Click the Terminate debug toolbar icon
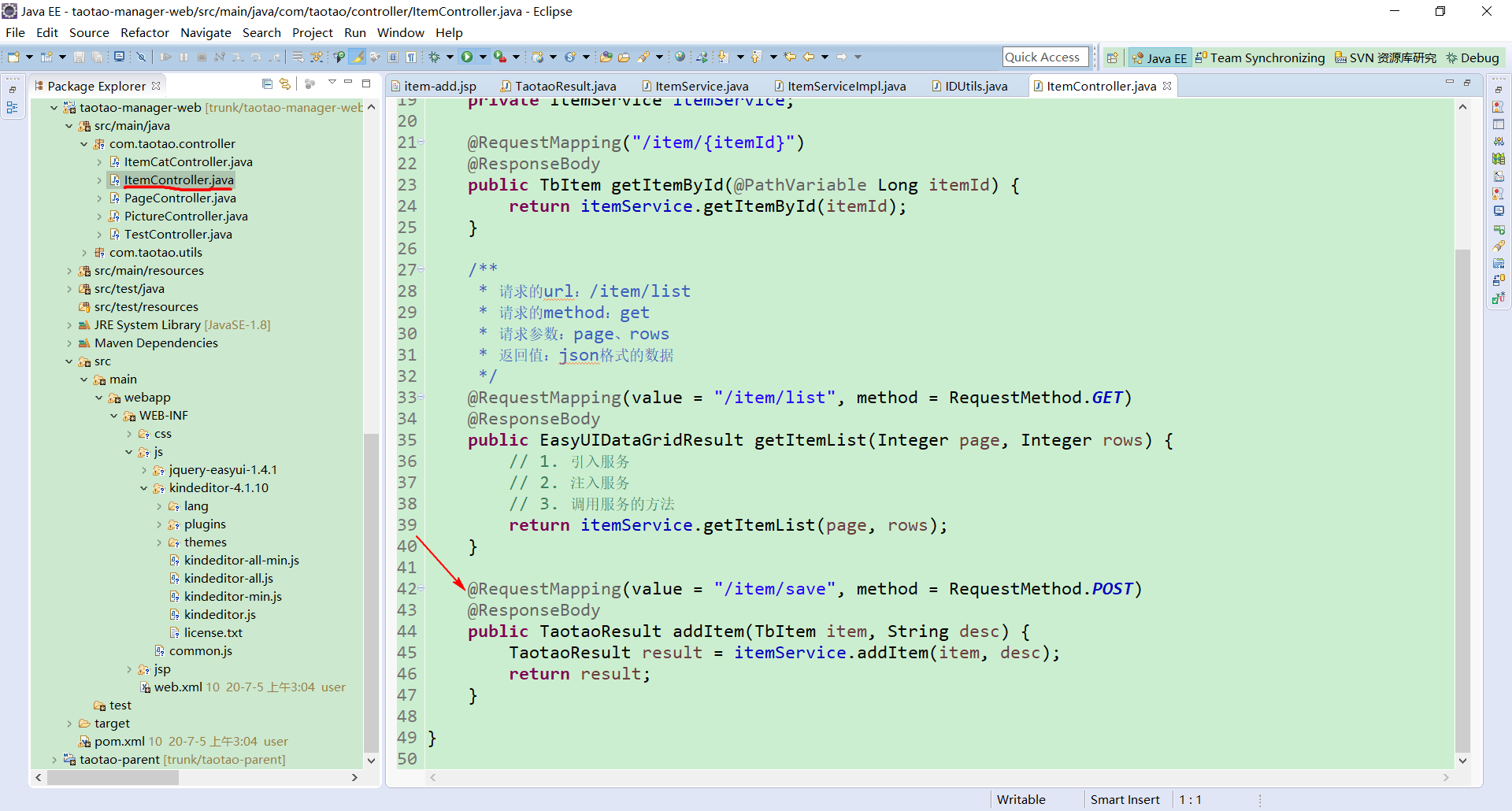 tap(202, 57)
